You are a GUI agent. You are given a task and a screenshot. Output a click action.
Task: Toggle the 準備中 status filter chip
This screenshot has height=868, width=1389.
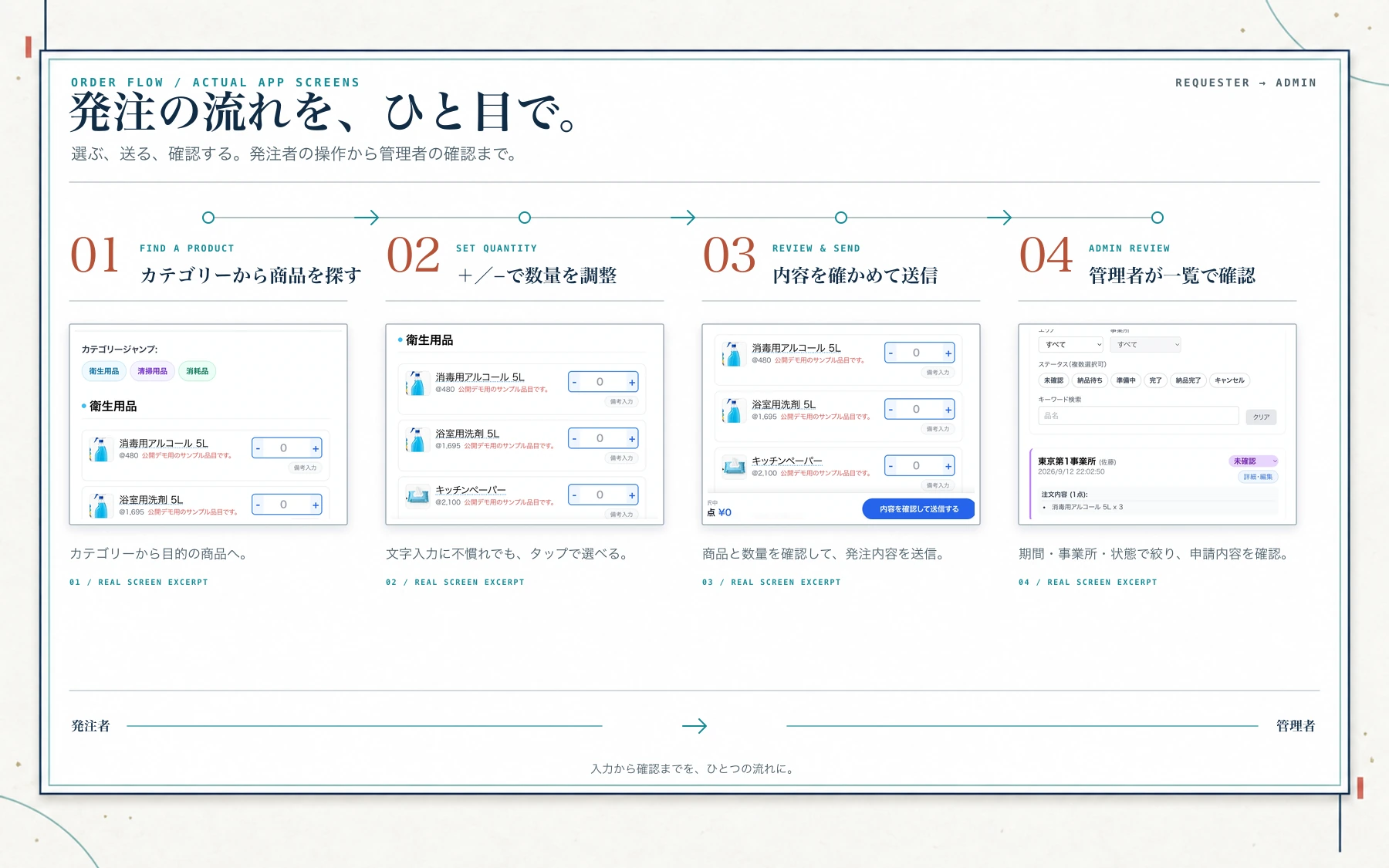(x=1126, y=380)
